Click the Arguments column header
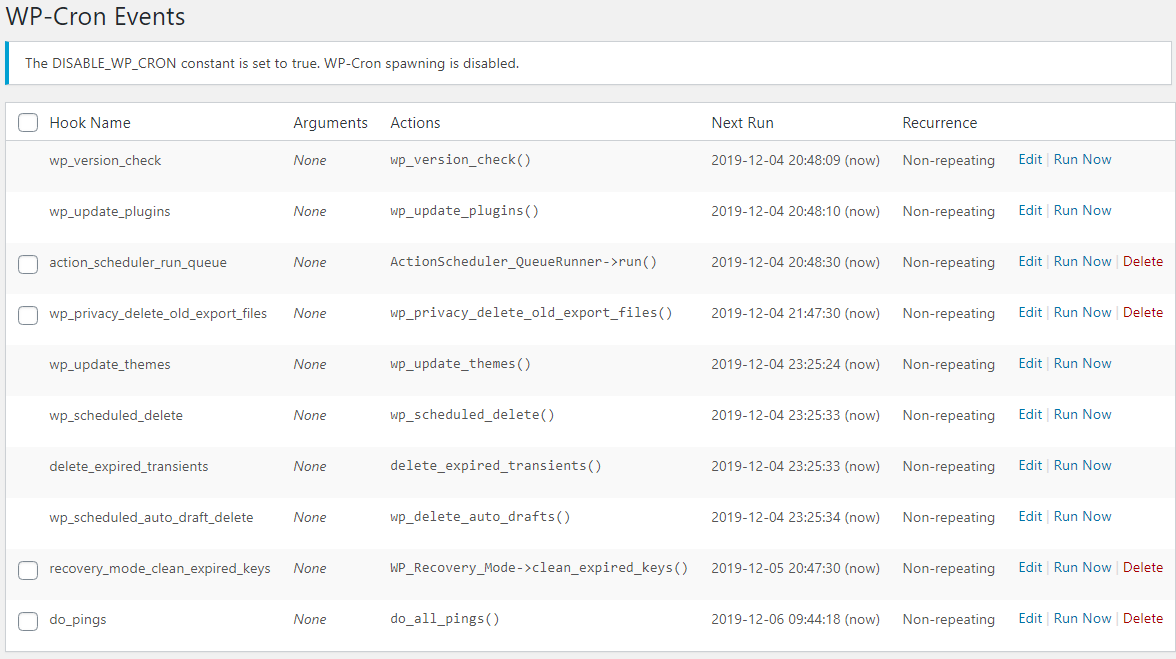The width and height of the screenshot is (1176, 659). point(330,123)
